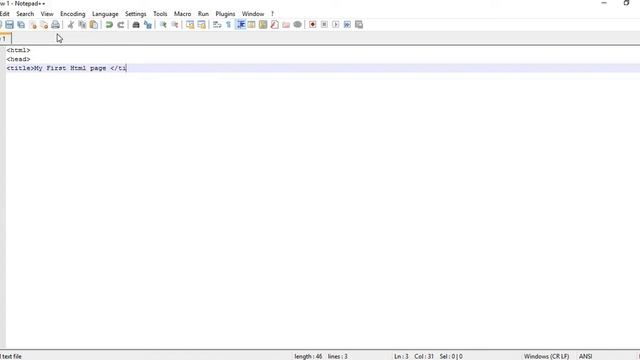Screen dimensions: 640x360
Task: Toggle the highlighted Show Indent Guide icon
Action: pos(240,24)
